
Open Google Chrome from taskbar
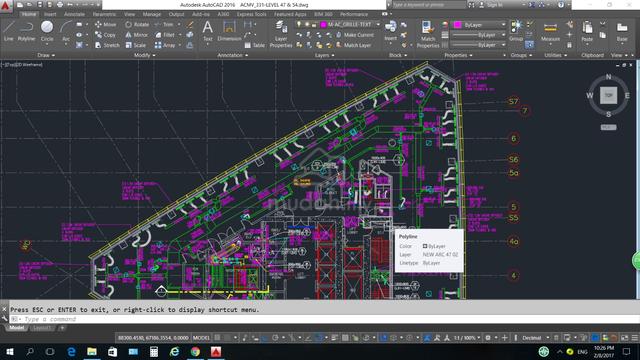pos(195,351)
